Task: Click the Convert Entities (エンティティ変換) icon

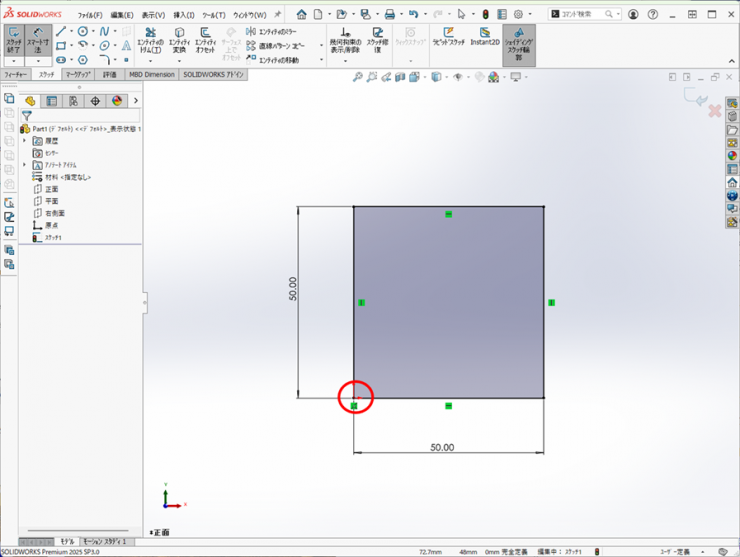Action: 179,40
